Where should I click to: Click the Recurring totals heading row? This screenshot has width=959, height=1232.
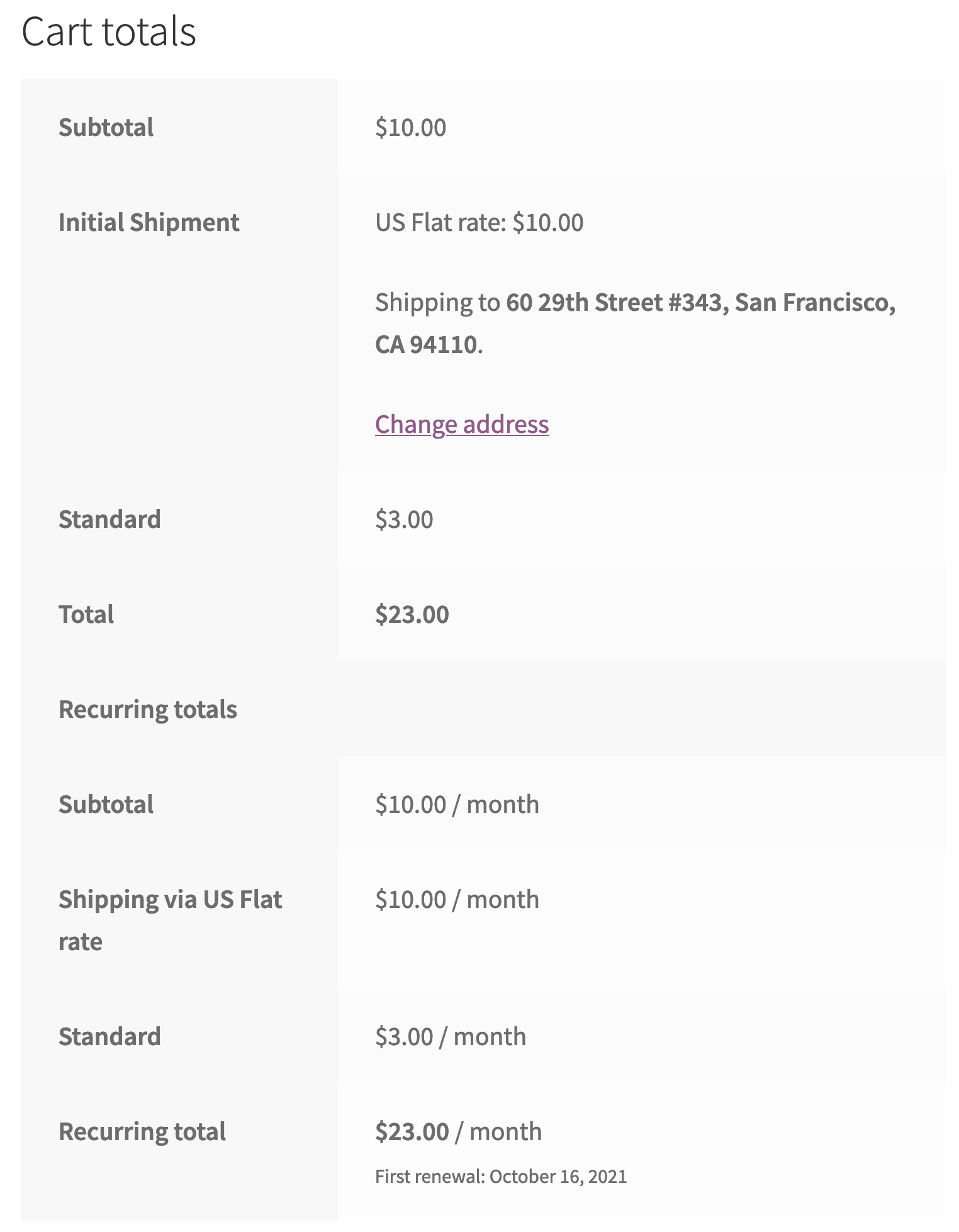(x=147, y=709)
